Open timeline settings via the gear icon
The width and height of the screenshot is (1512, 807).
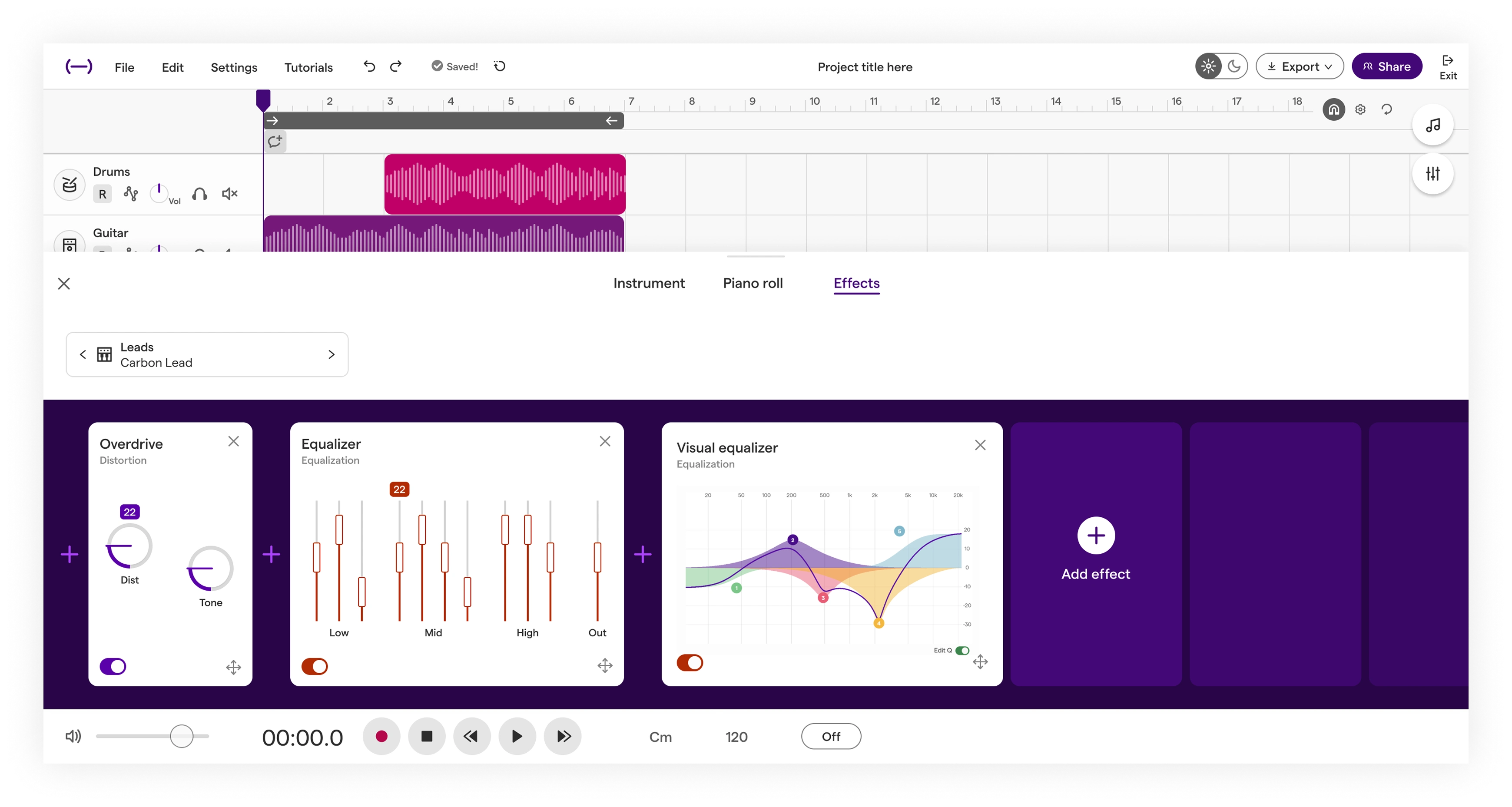point(1360,110)
